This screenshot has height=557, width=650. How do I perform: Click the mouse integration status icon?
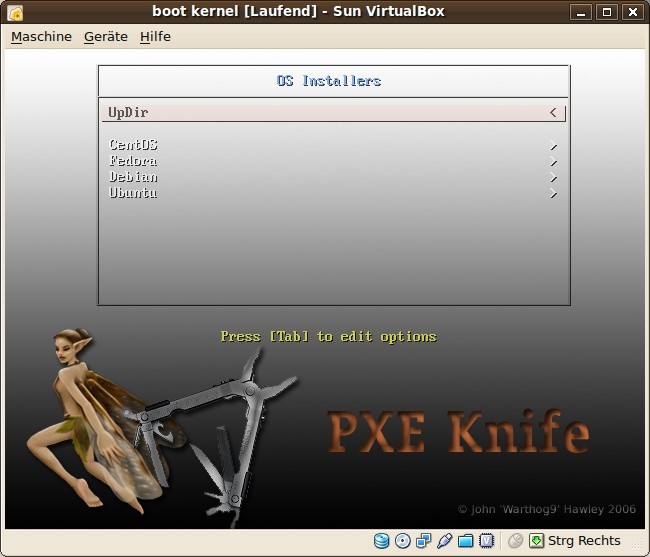[515, 540]
